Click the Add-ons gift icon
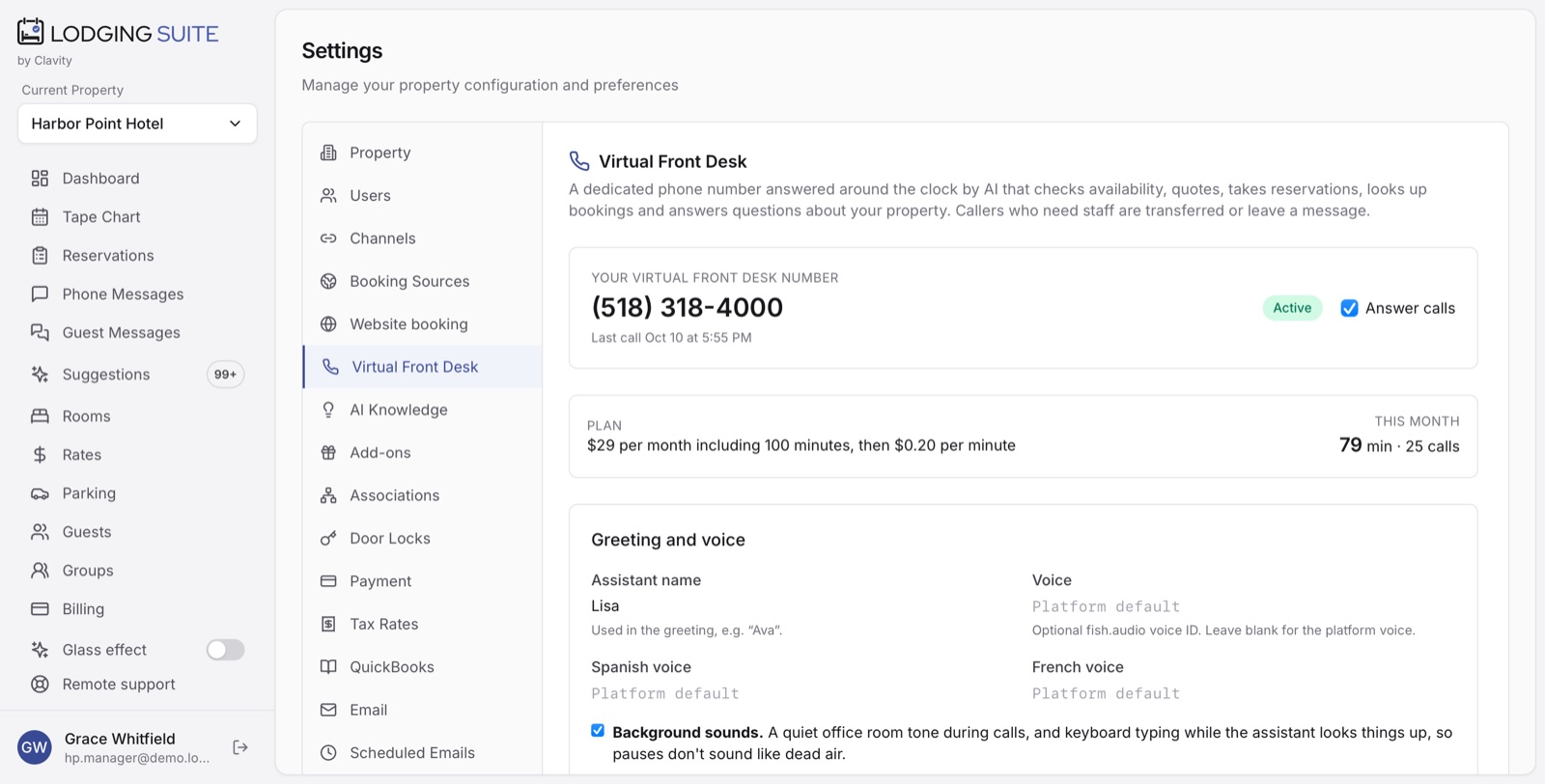 (x=328, y=453)
